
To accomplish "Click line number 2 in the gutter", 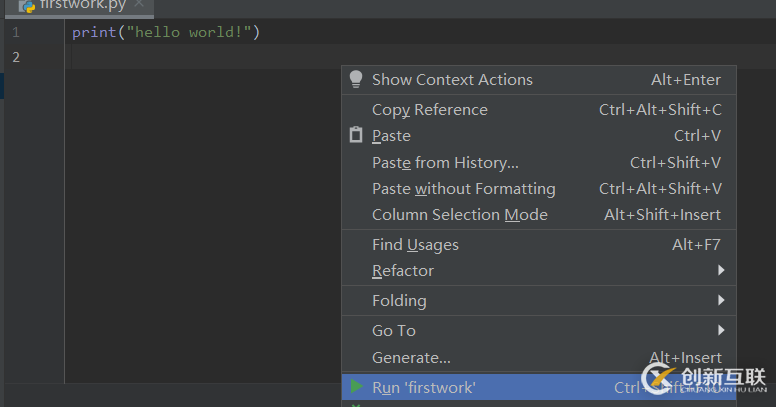I will point(15,57).
